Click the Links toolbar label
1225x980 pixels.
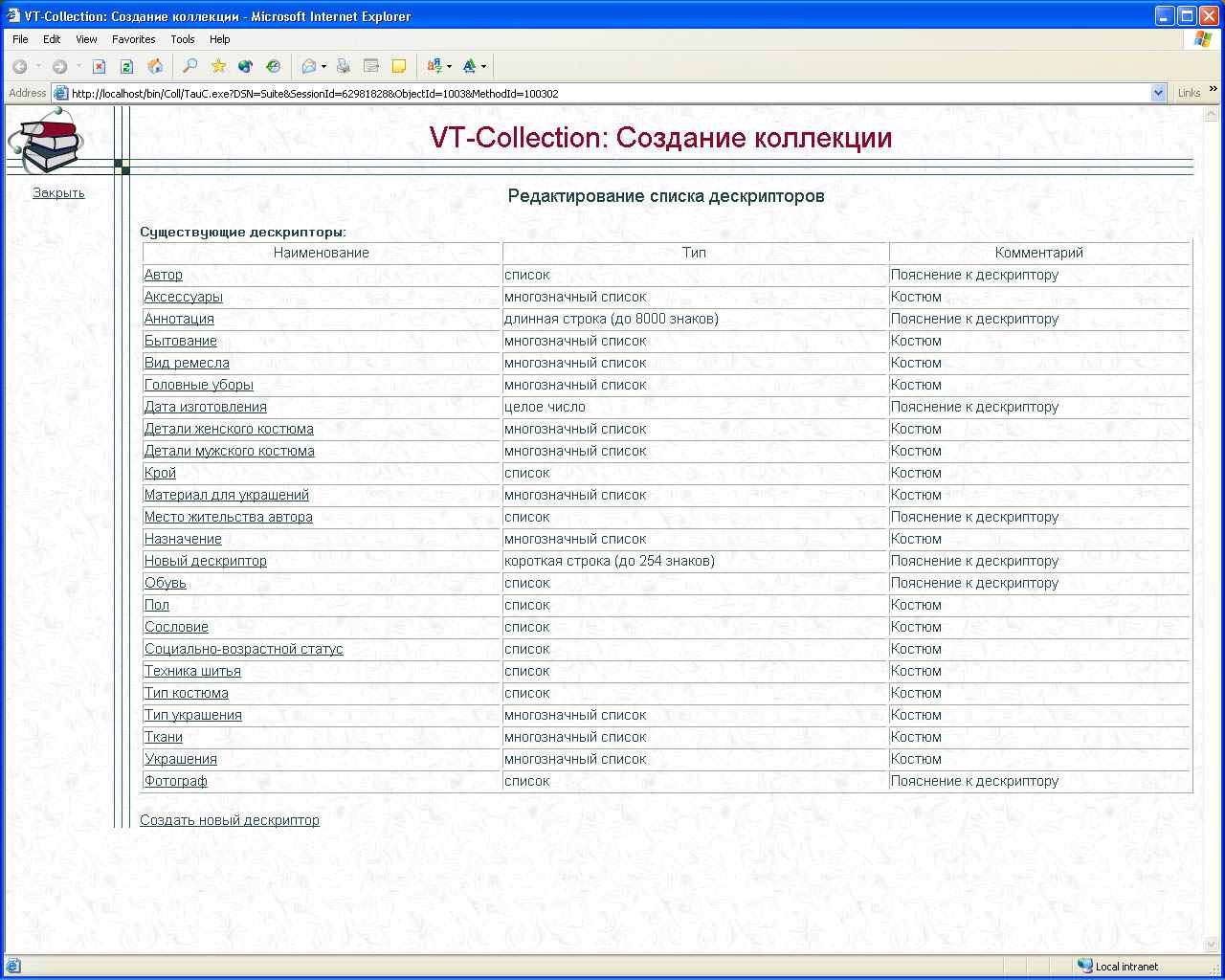pos(1190,93)
